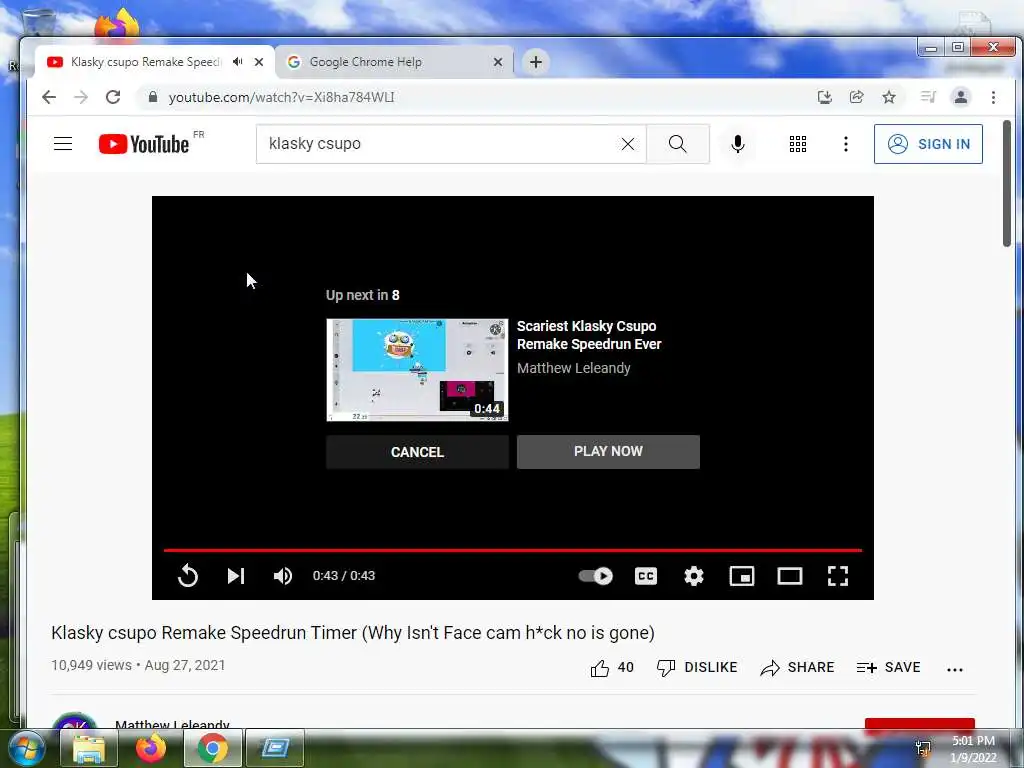Open the YouTube apps grid
The height and width of the screenshot is (768, 1024).
coord(797,144)
